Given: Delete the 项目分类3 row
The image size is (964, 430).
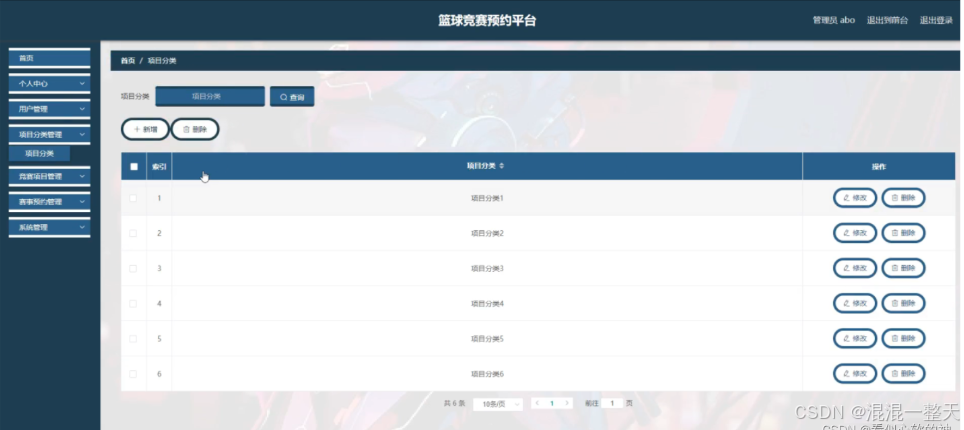Looking at the screenshot, I should (903, 268).
